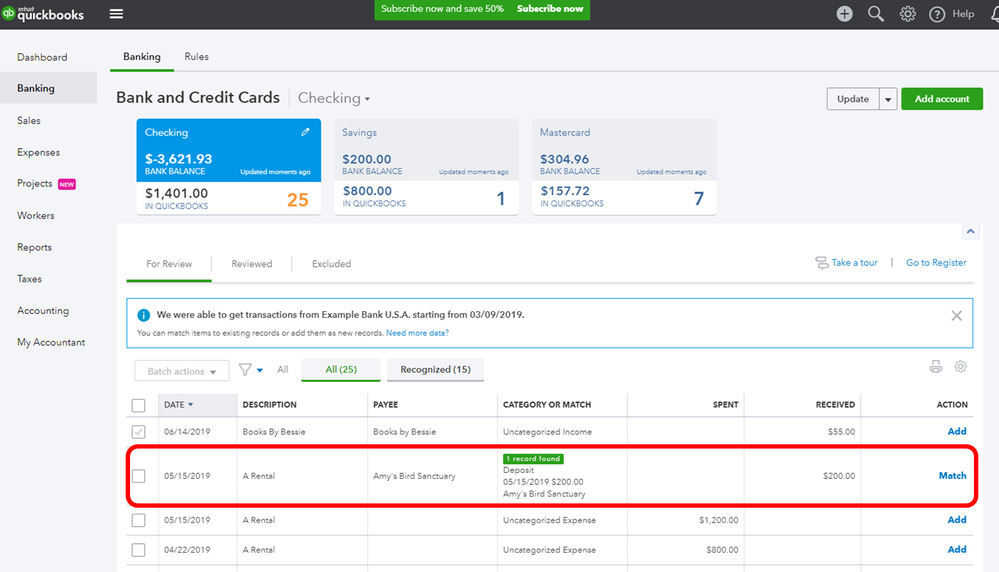Click the Go to Register link
Image resolution: width=999 pixels, height=572 pixels.
coord(936,262)
